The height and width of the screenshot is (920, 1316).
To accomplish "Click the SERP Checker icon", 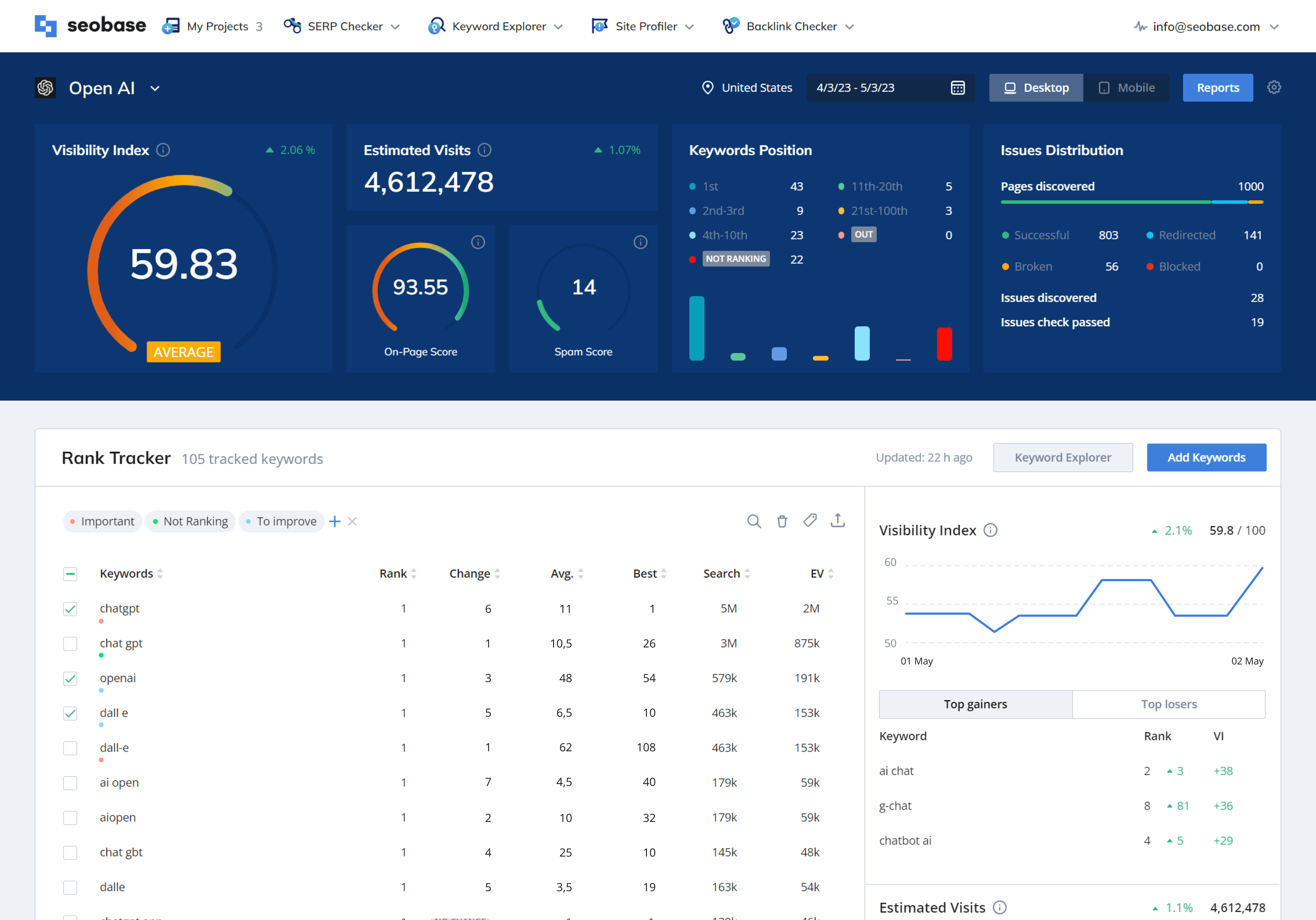I will (292, 26).
